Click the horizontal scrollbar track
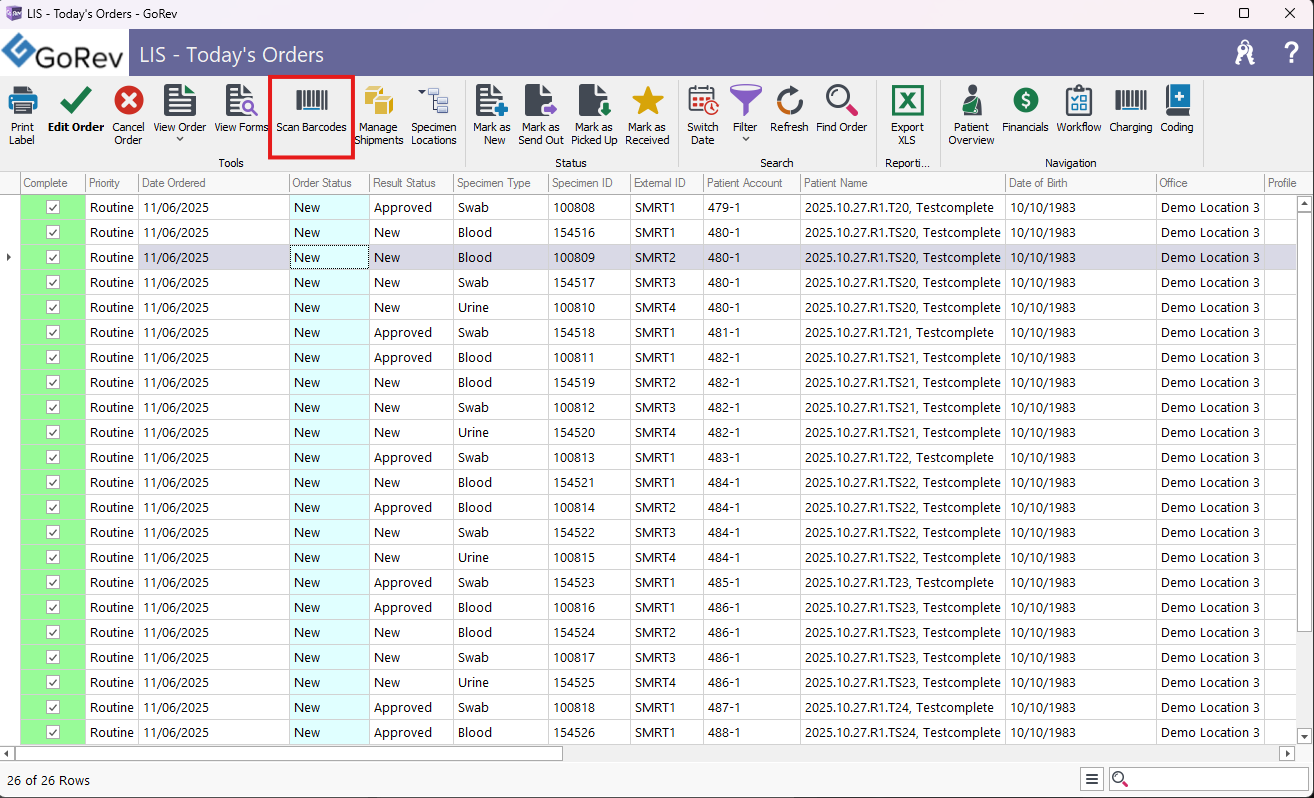Viewport: 1314px width, 798px height. point(900,753)
